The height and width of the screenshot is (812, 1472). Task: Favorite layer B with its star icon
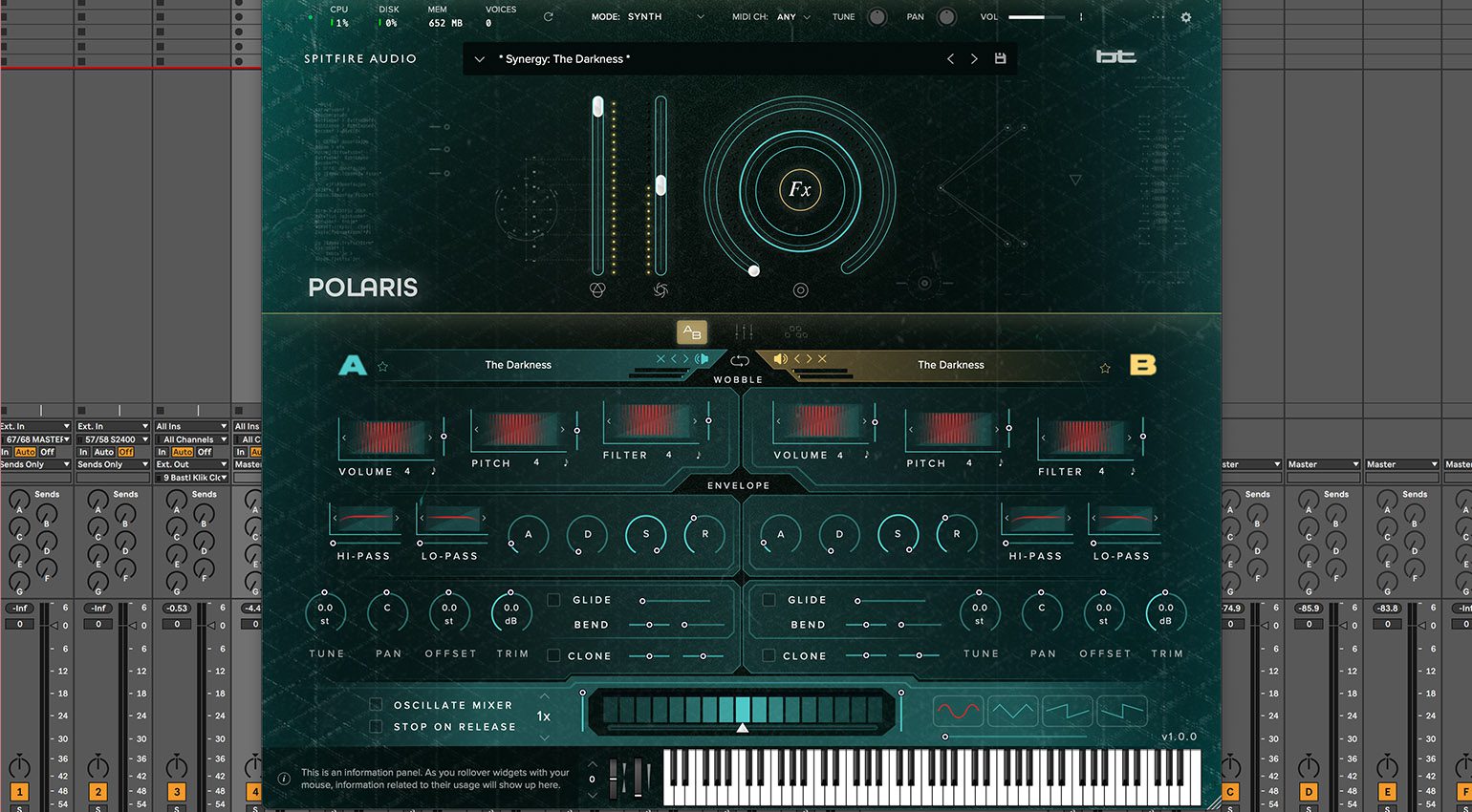point(1105,368)
